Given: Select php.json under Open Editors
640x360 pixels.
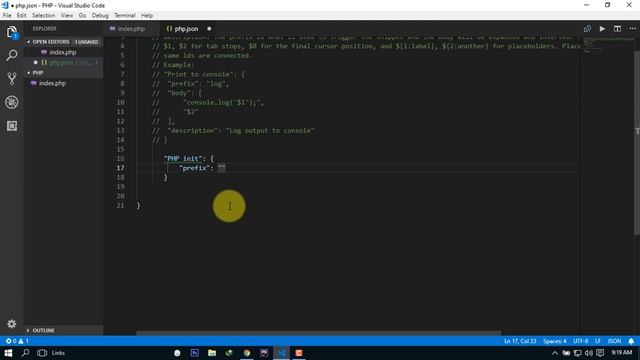Looking at the screenshot, I should 63,62.
